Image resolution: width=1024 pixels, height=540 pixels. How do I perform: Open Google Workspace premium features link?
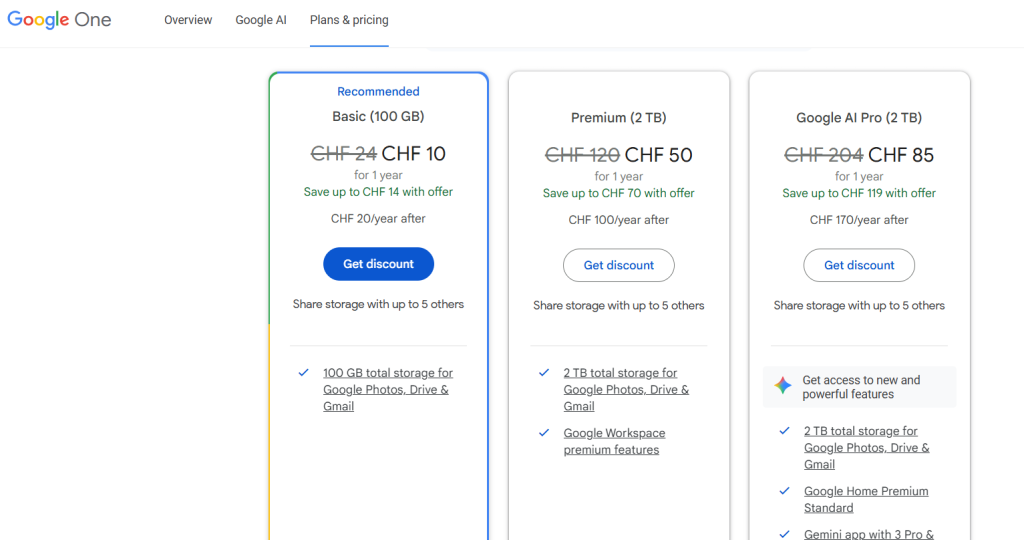(x=613, y=441)
